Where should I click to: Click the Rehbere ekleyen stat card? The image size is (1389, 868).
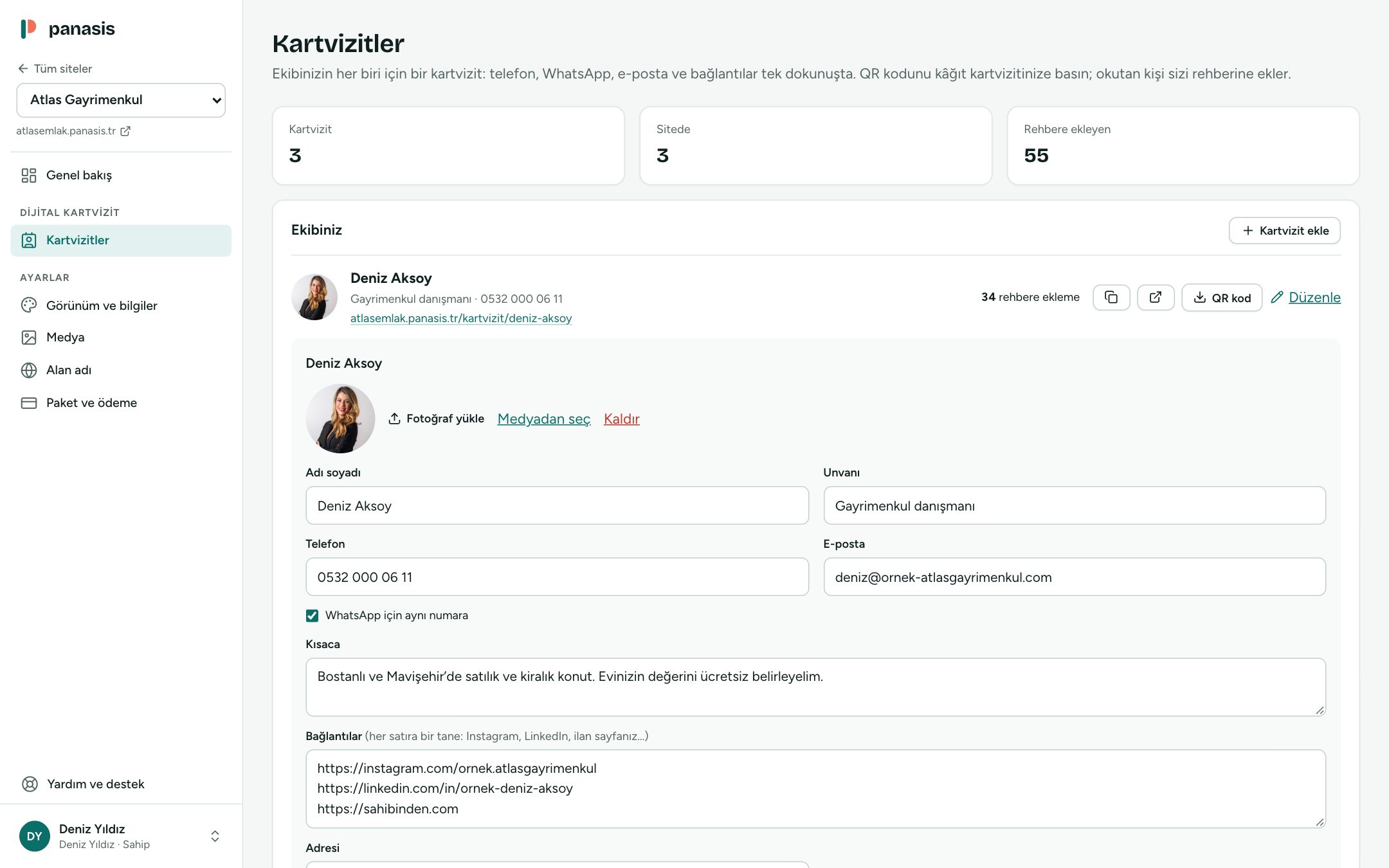(1183, 146)
